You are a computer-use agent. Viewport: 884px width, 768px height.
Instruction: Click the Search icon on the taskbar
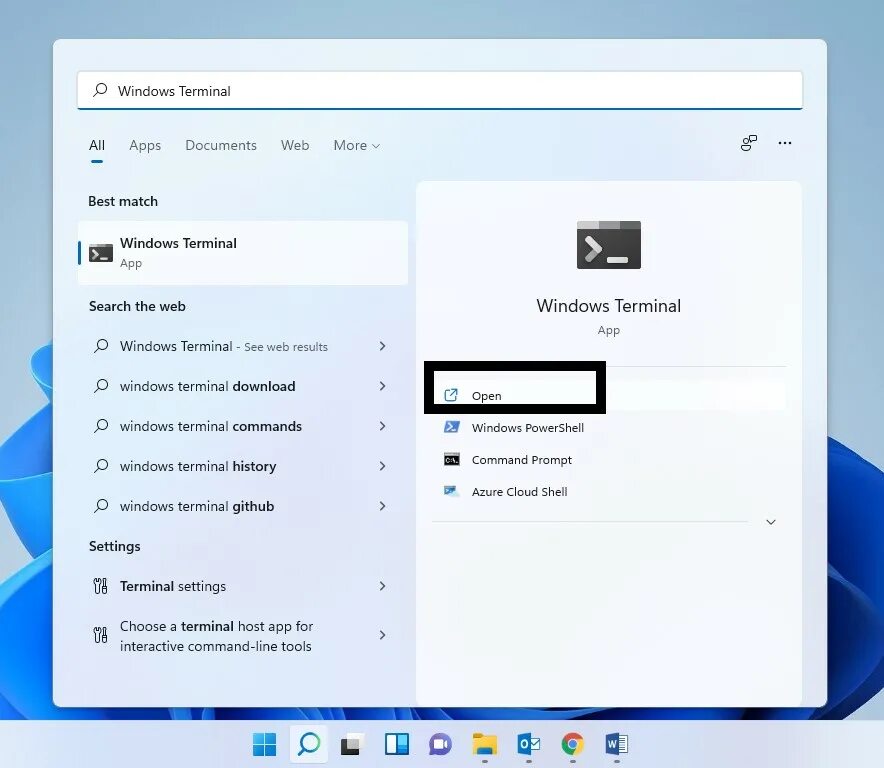309,744
